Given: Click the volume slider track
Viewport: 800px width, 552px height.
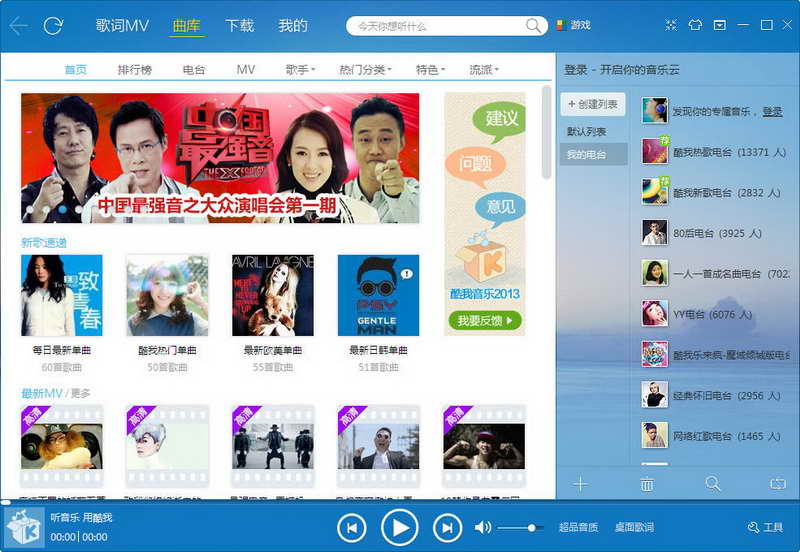Looking at the screenshot, I should point(520,528).
